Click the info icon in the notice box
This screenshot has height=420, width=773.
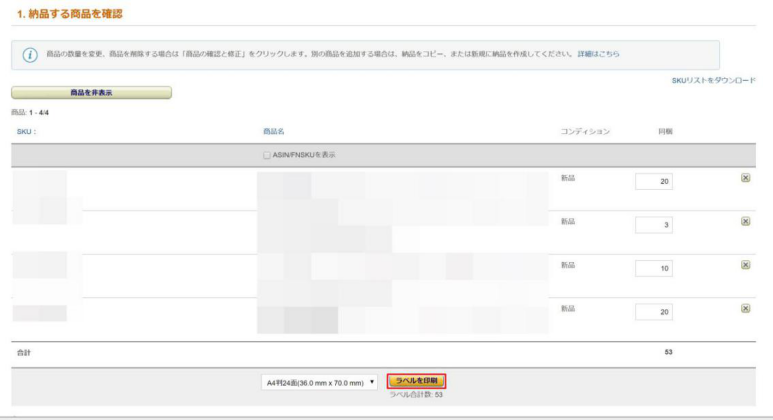[x=30, y=54]
